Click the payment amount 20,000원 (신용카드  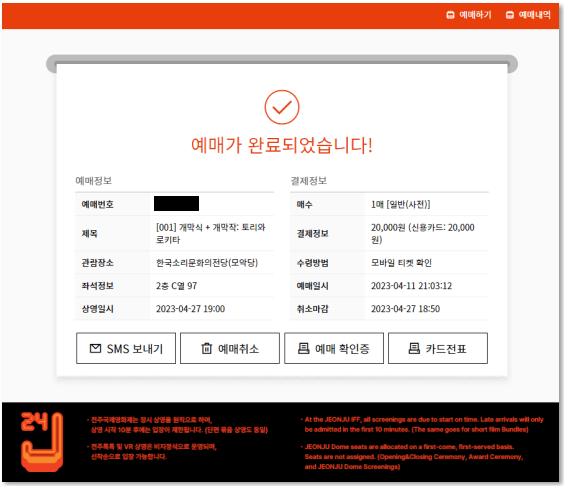coord(423,233)
